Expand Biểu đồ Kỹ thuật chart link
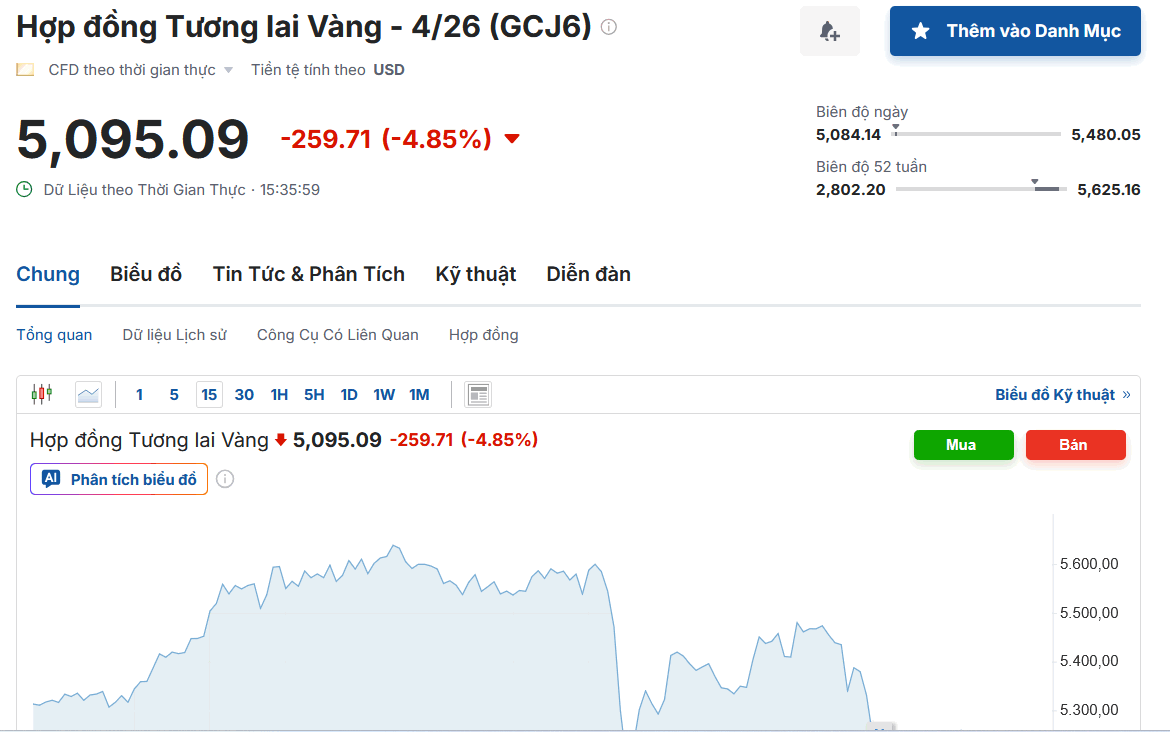 coord(1062,394)
